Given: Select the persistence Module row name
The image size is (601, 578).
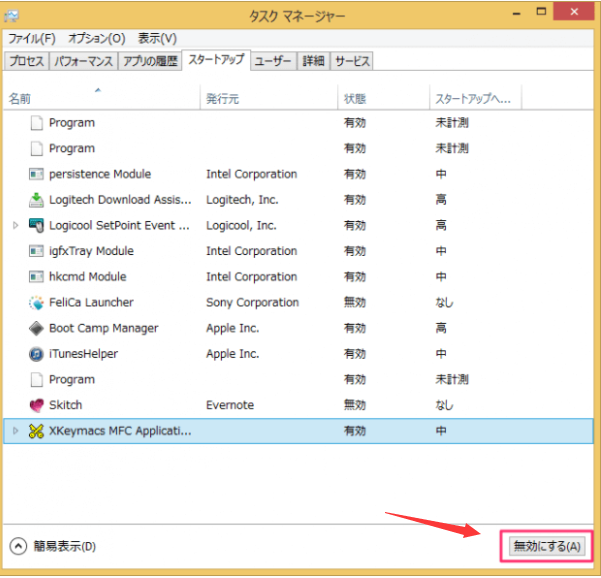Looking at the screenshot, I should [x=100, y=174].
